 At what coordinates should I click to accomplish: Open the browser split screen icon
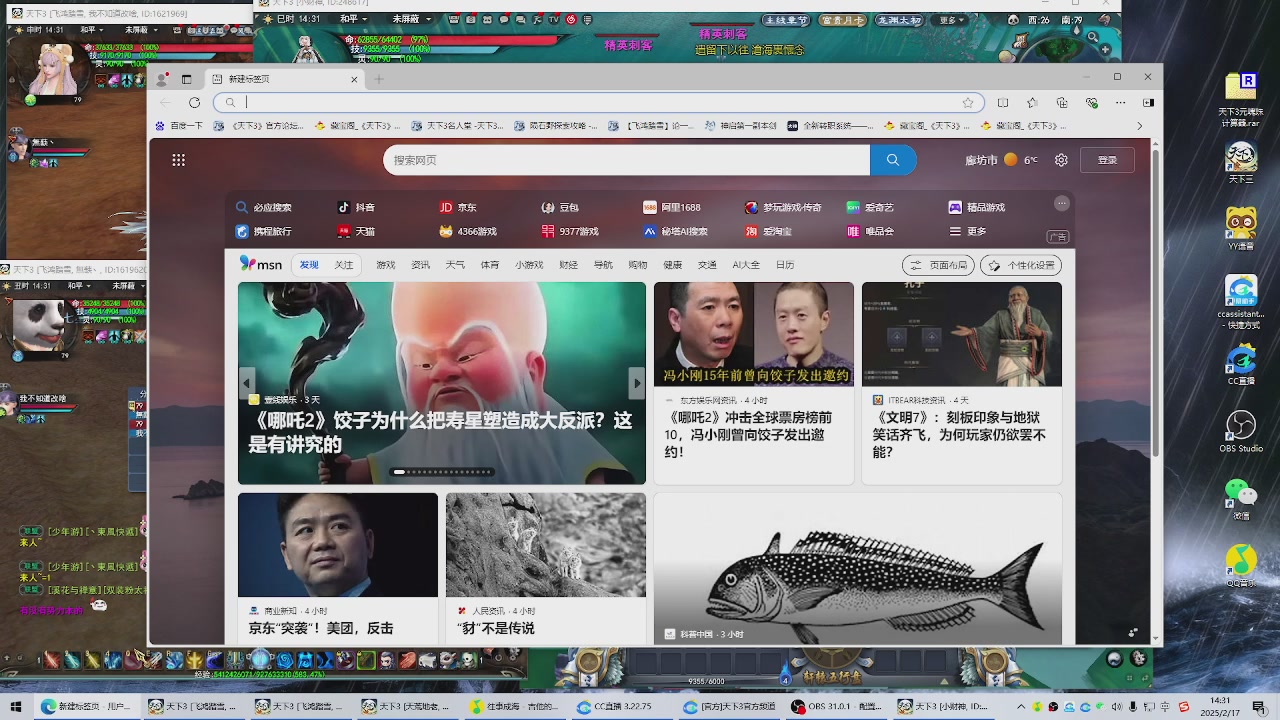tap(1003, 102)
